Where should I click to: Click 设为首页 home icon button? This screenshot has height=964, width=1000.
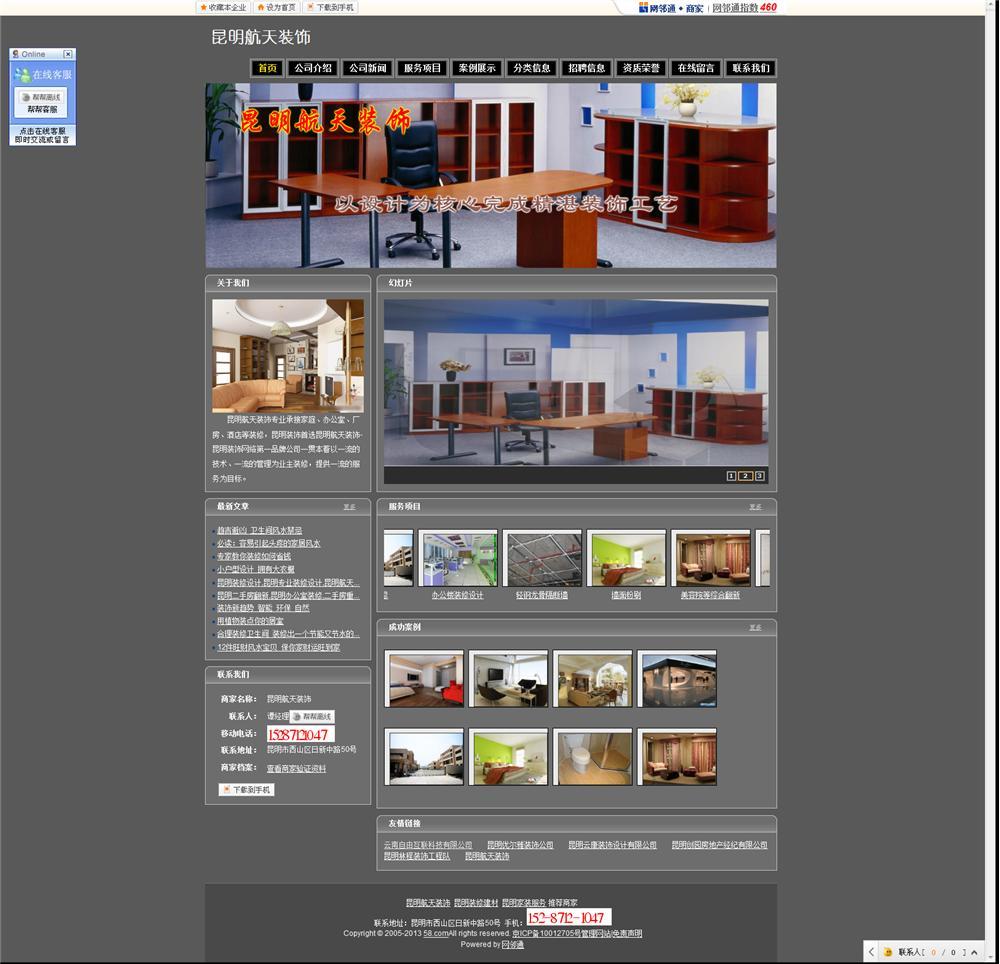pyautogui.click(x=276, y=7)
